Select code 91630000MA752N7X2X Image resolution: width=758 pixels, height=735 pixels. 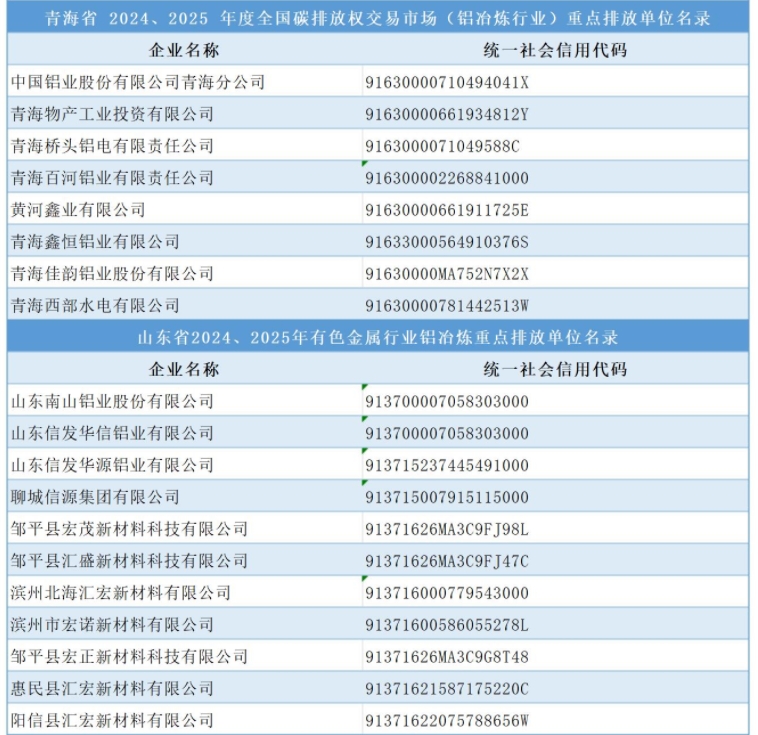tap(555, 273)
